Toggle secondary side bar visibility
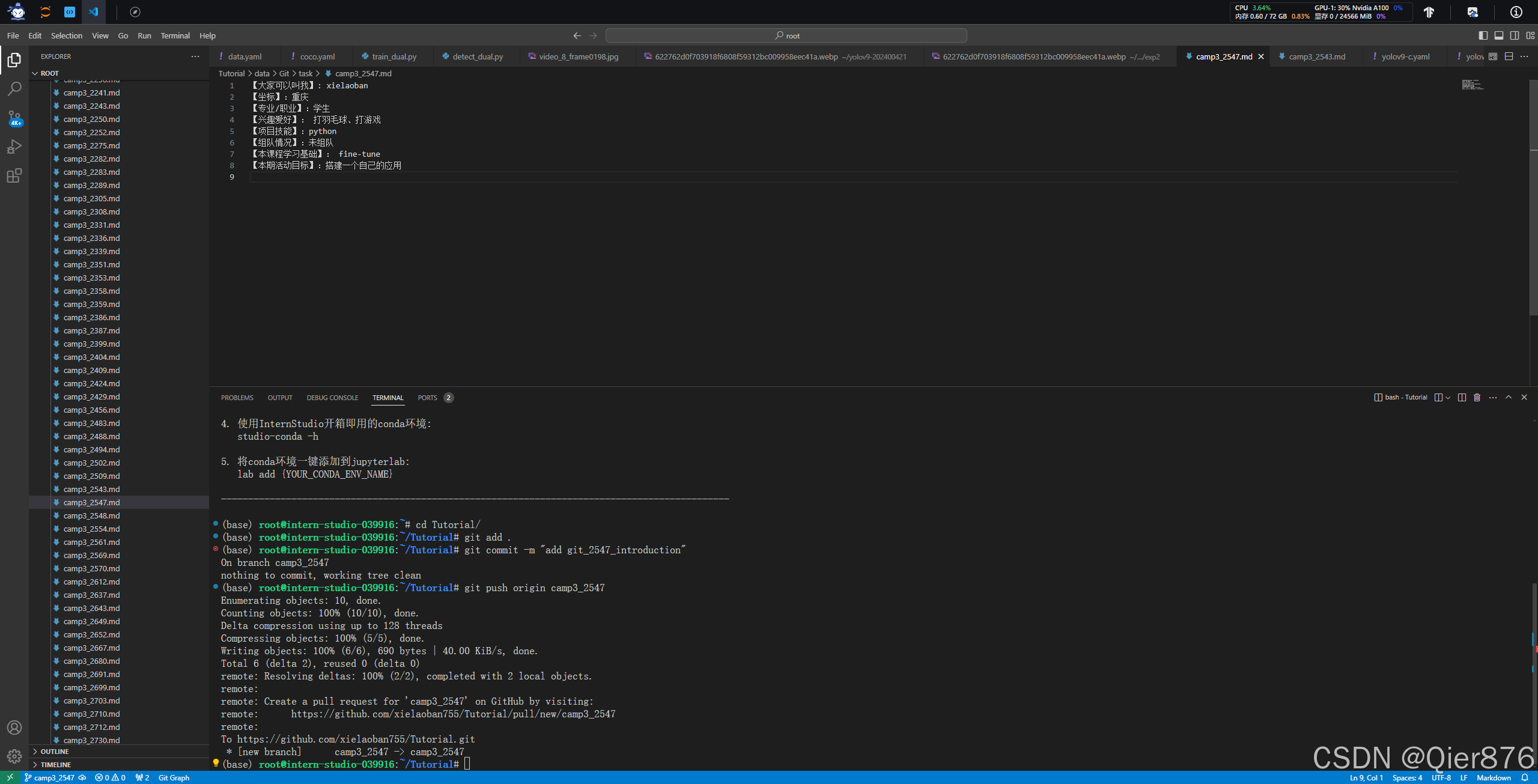Viewport: 1538px width, 784px height. click(1515, 35)
